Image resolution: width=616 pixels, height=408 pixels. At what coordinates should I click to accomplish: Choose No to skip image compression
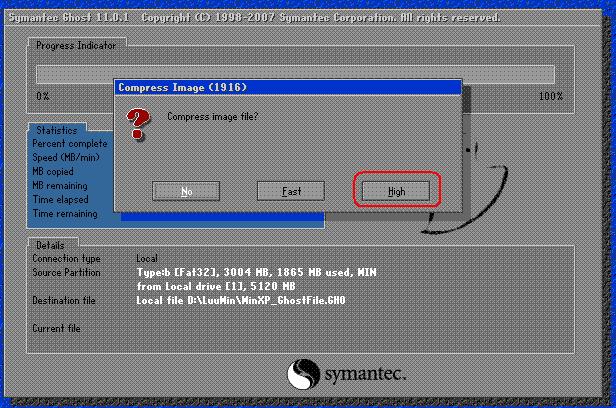pos(186,191)
